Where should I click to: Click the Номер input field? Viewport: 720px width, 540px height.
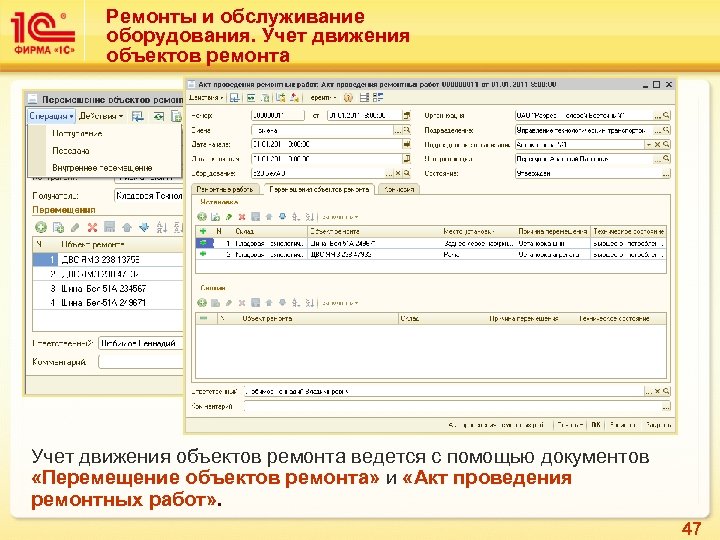click(278, 115)
